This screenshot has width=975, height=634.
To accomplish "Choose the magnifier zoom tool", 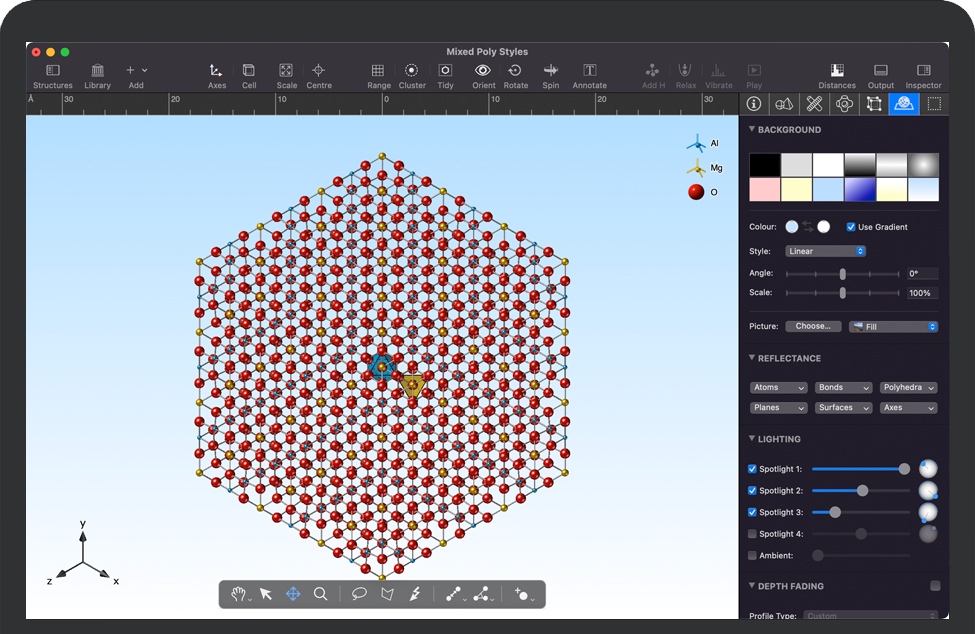I will [320, 594].
